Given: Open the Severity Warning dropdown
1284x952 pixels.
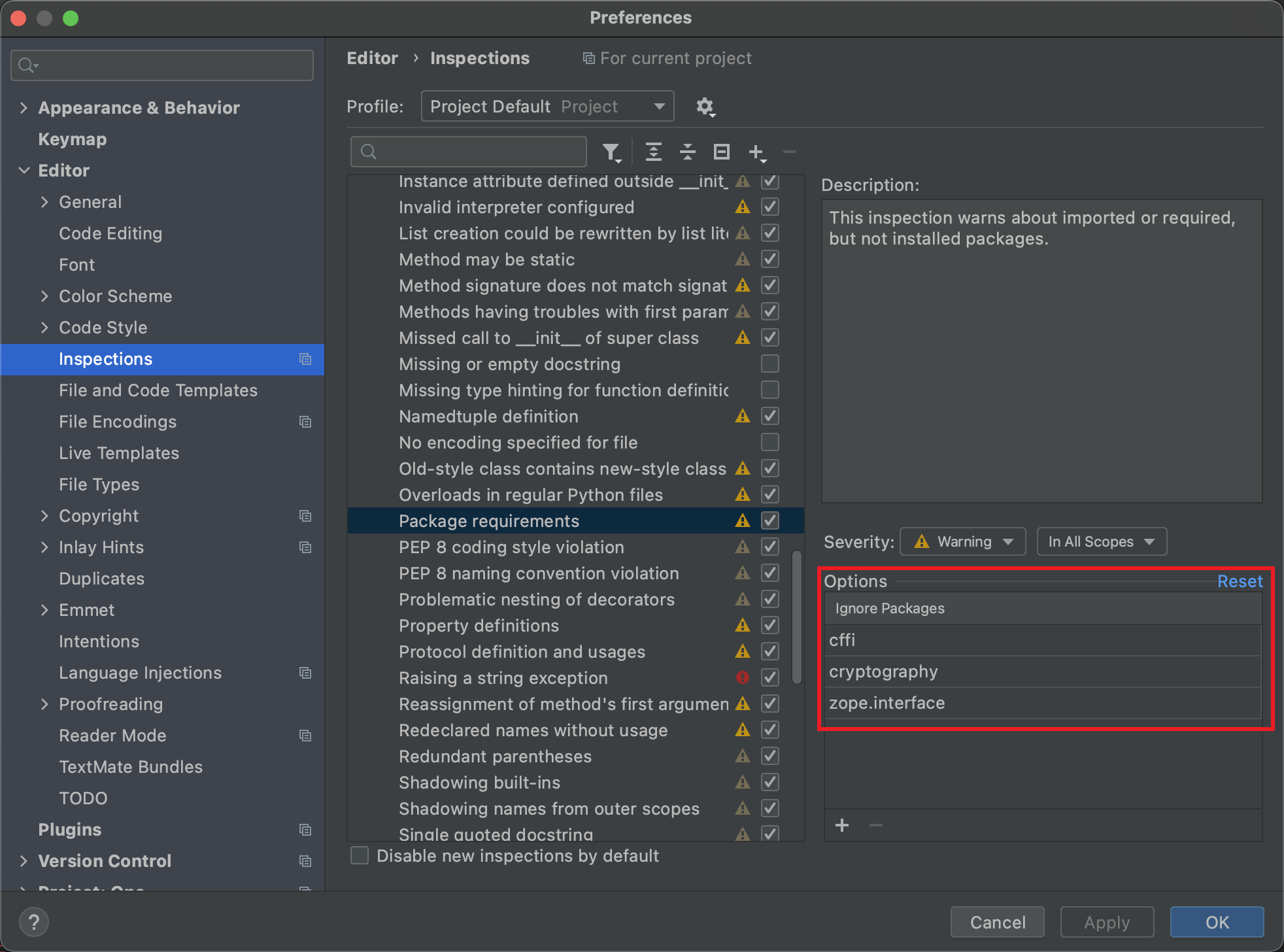Looking at the screenshot, I should [x=962, y=541].
